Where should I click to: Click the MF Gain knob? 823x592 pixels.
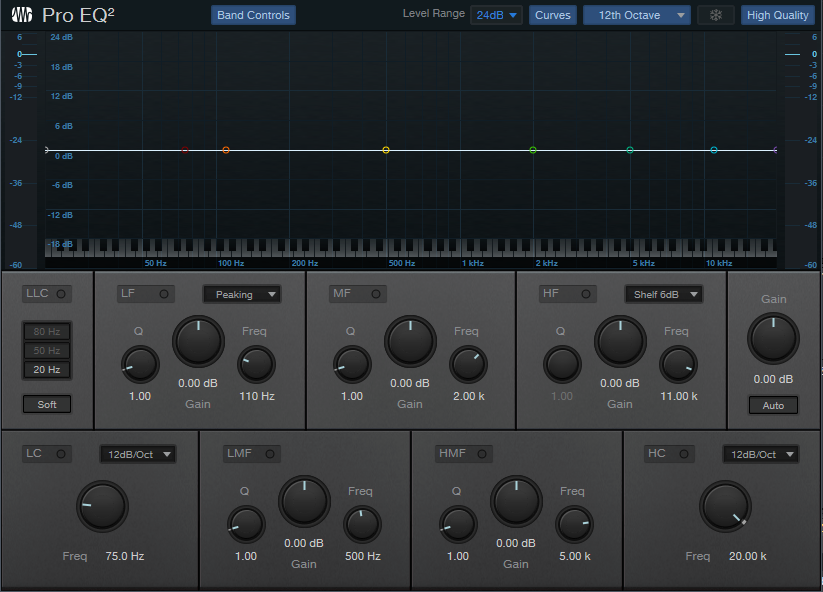pos(410,342)
